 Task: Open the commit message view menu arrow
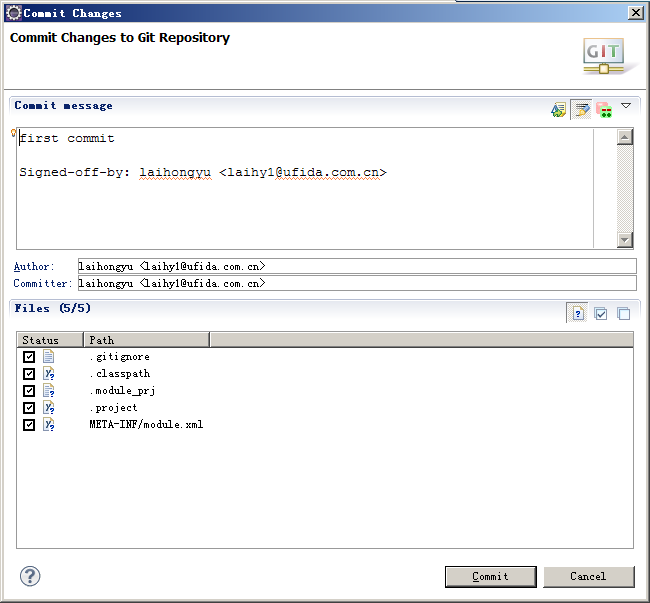[626, 105]
